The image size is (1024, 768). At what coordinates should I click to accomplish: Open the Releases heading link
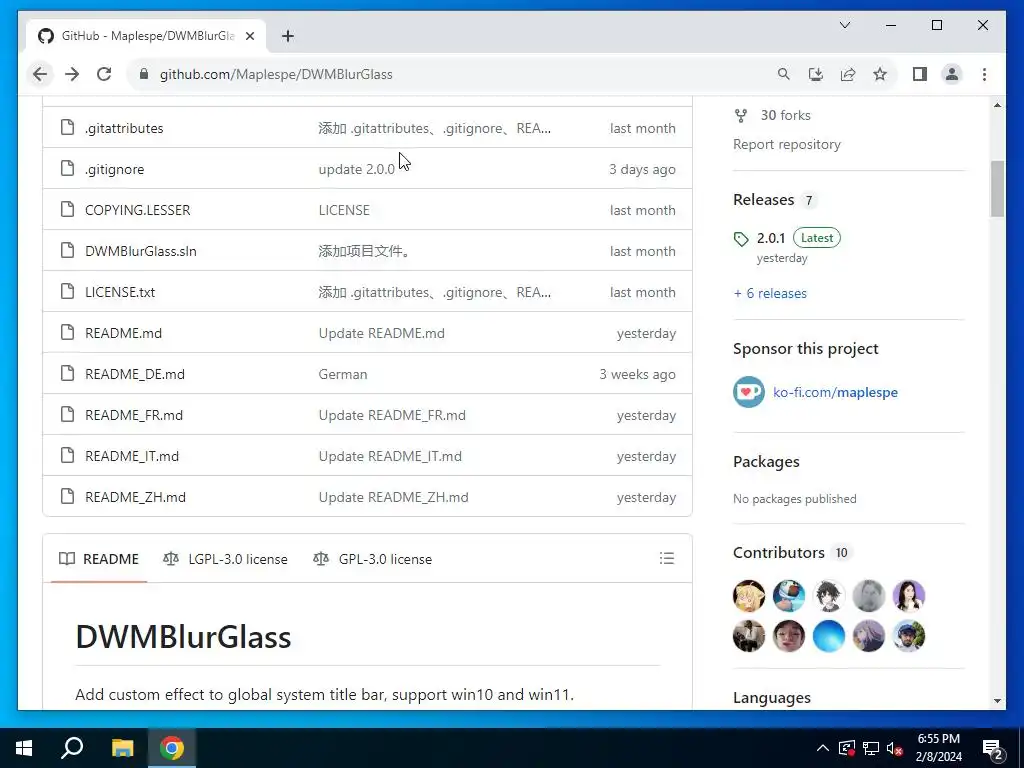[763, 200]
